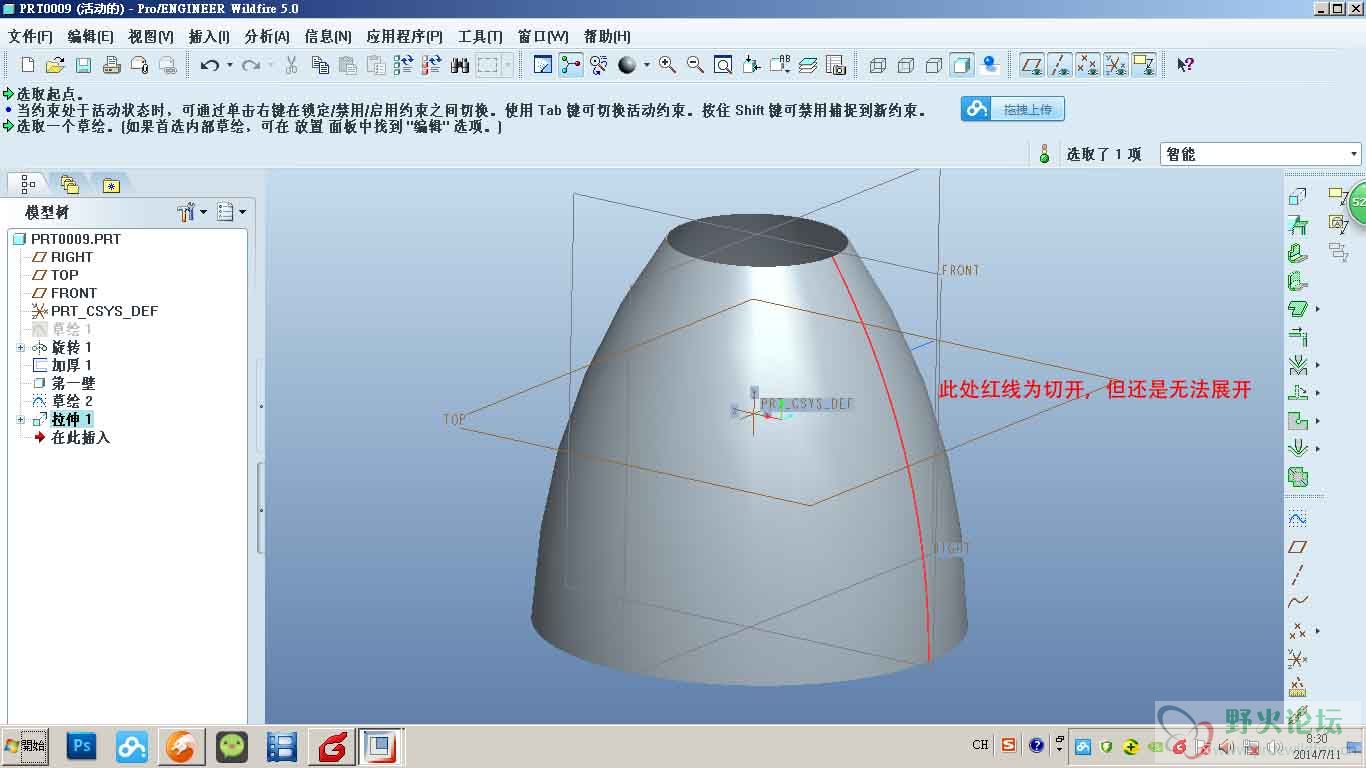The width and height of the screenshot is (1366, 768).
Task: Toggle coordinate systems display
Action: 1116,65
